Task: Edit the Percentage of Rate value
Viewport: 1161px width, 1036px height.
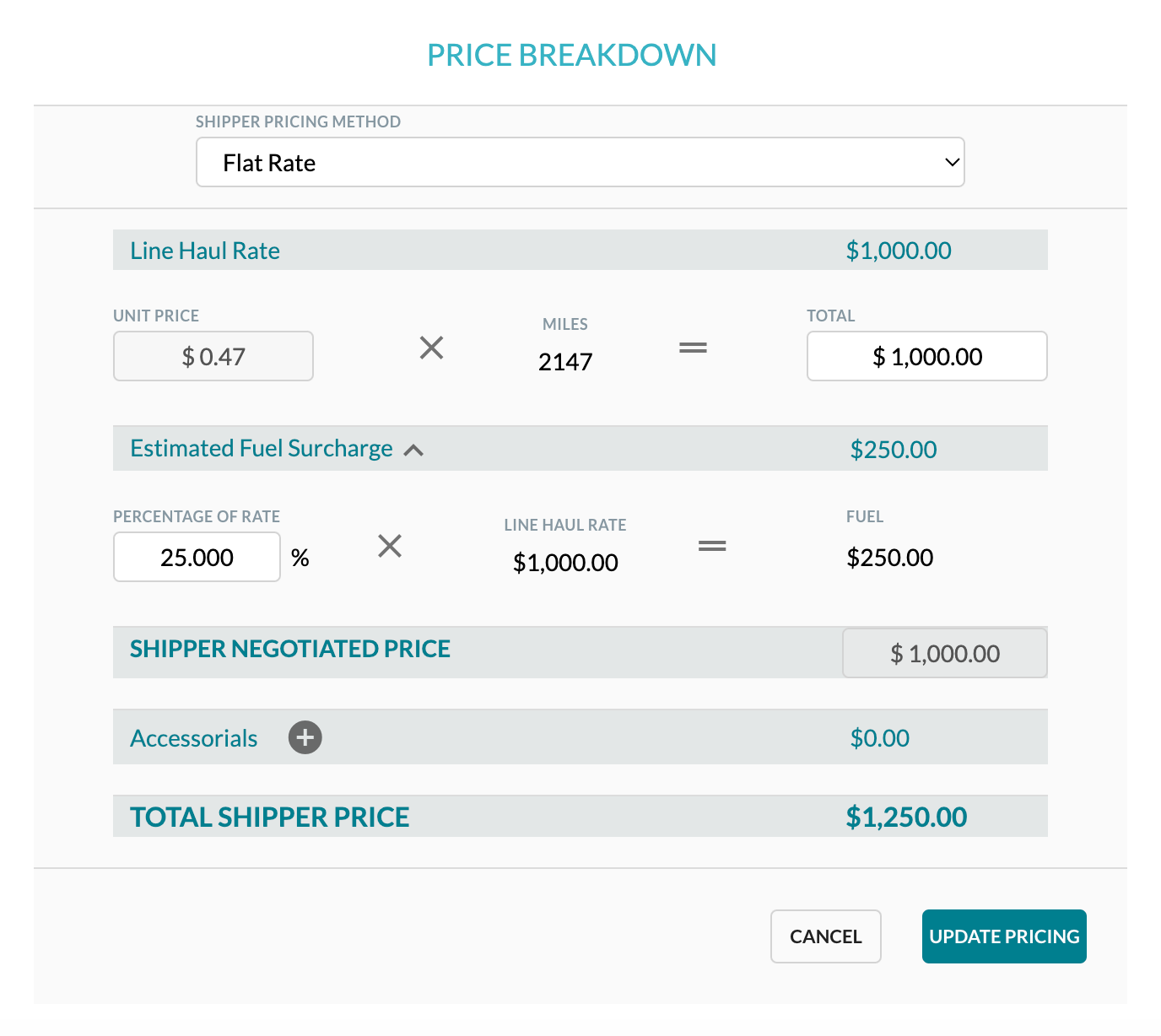Action: pos(197,557)
